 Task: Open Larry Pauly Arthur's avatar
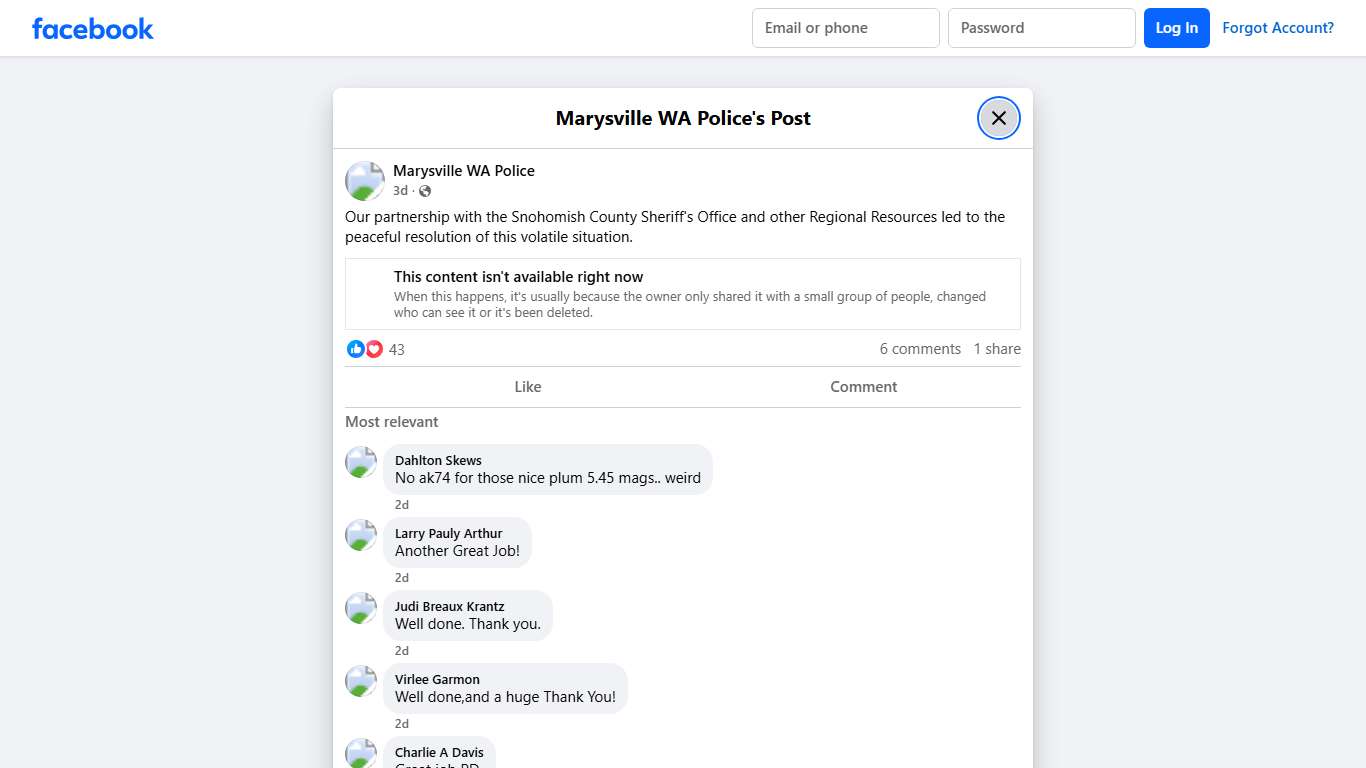[360, 535]
